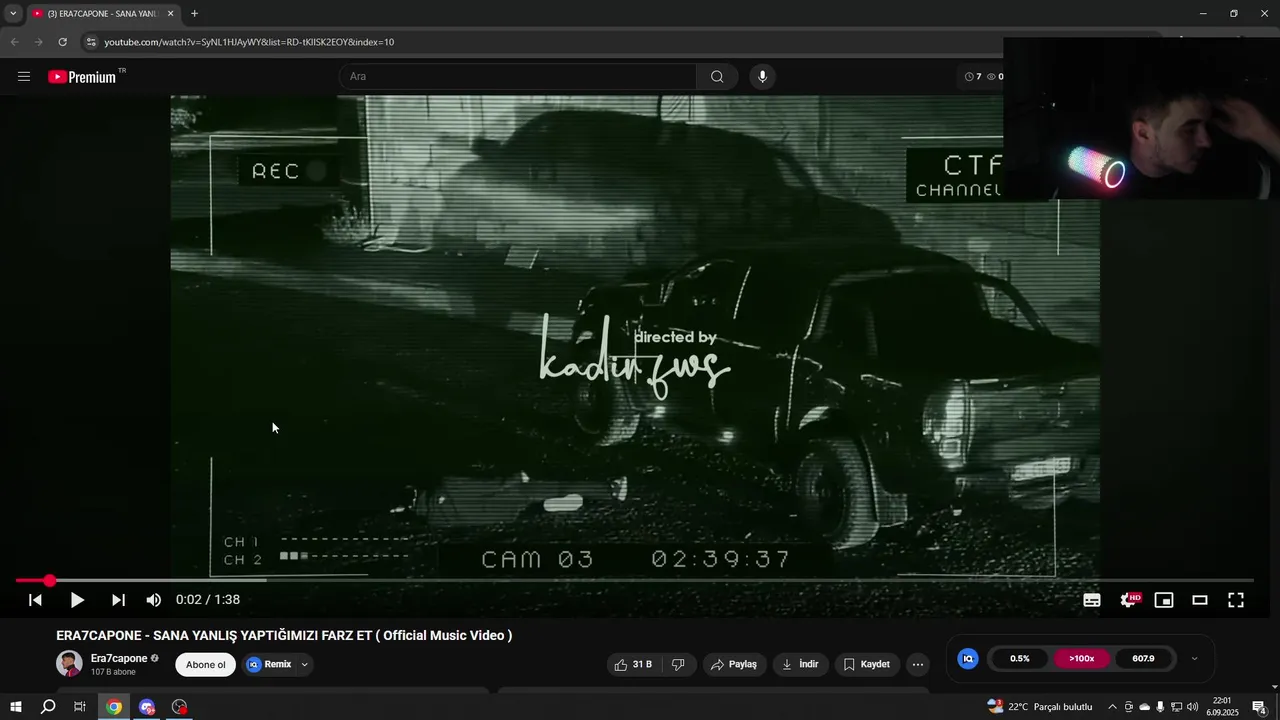
Task: Close the ERA7CAPONE browser tab
Action: (170, 14)
